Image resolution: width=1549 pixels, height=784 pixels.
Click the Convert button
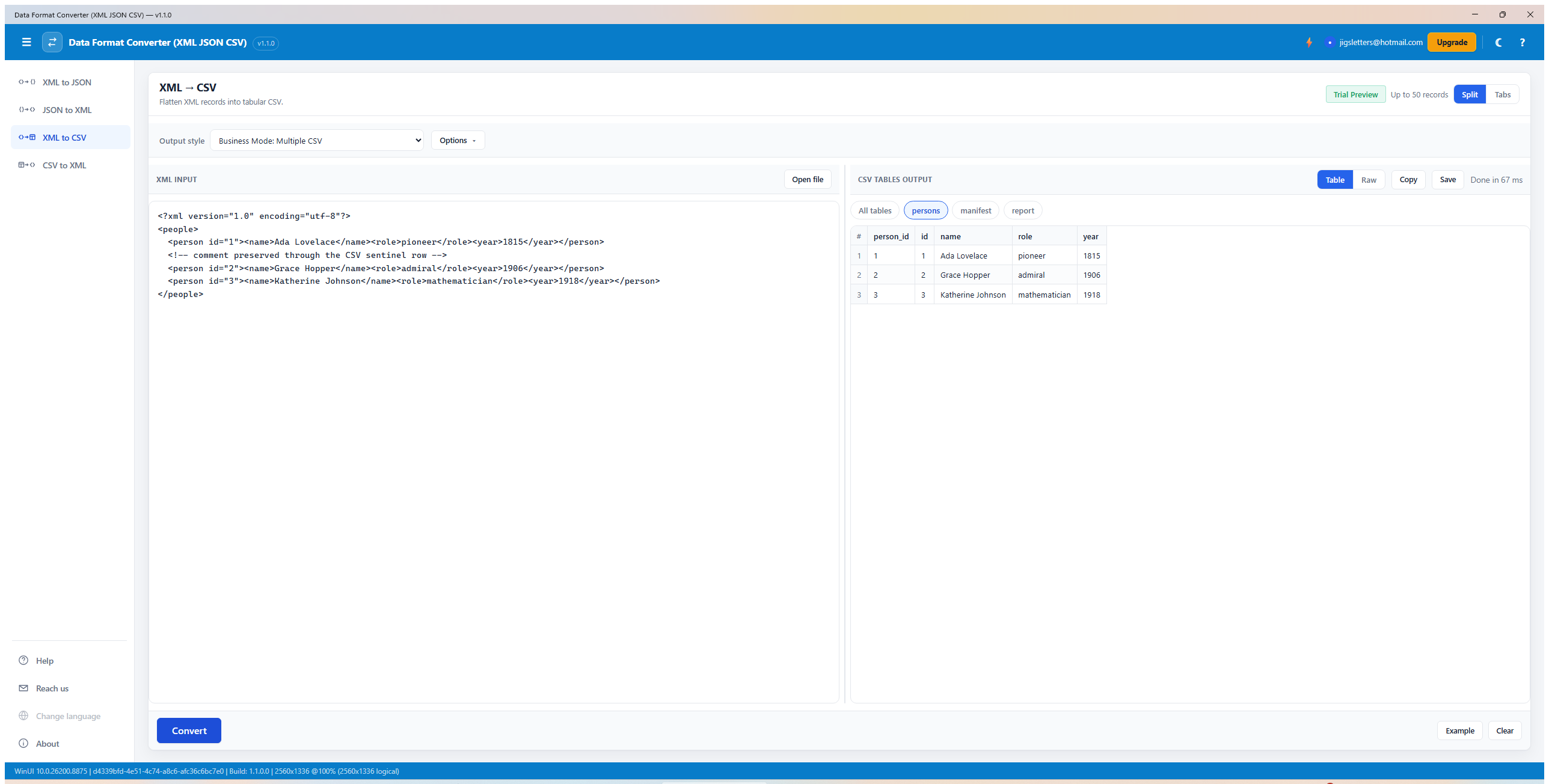tap(189, 730)
